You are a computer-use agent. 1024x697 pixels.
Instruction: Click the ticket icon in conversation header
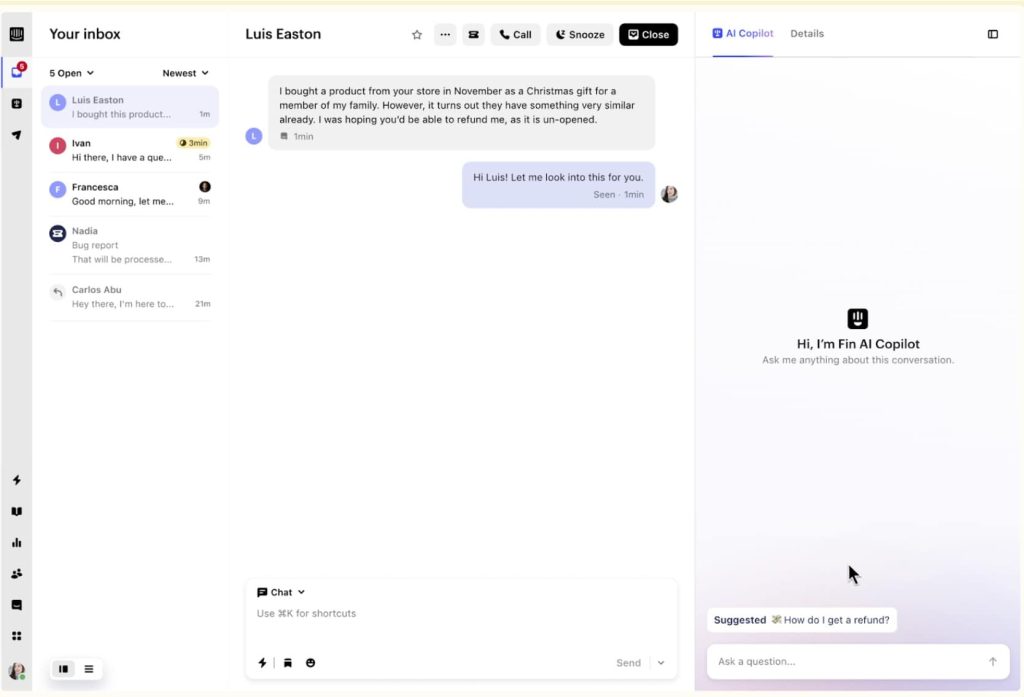click(x=473, y=35)
